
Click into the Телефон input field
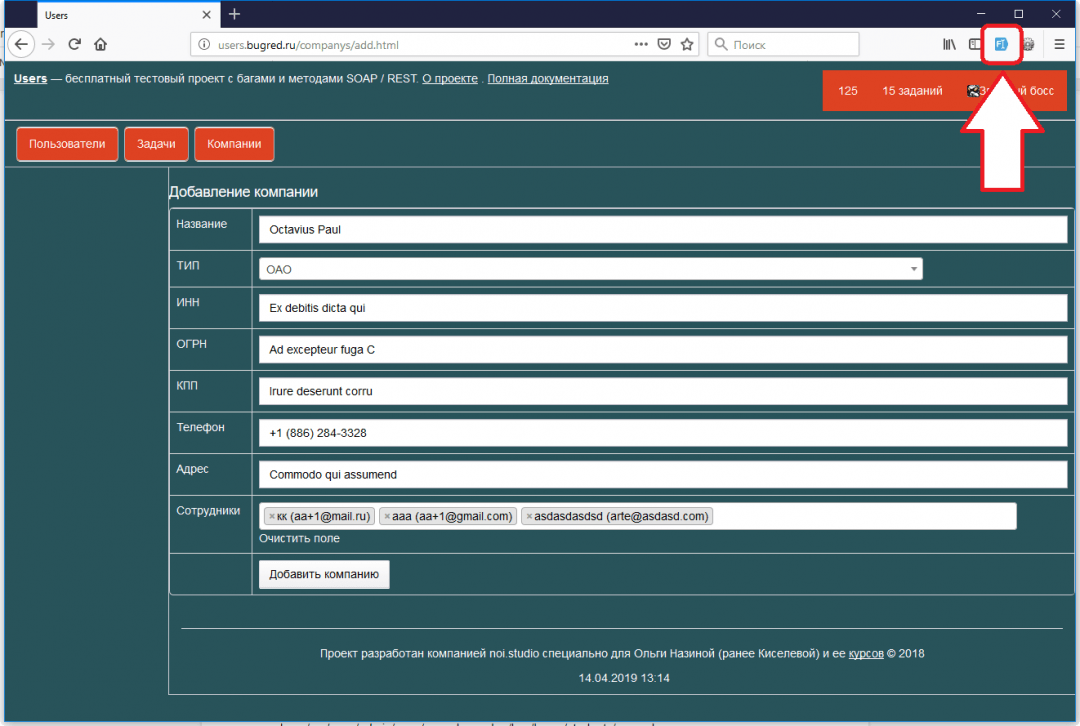(662, 433)
